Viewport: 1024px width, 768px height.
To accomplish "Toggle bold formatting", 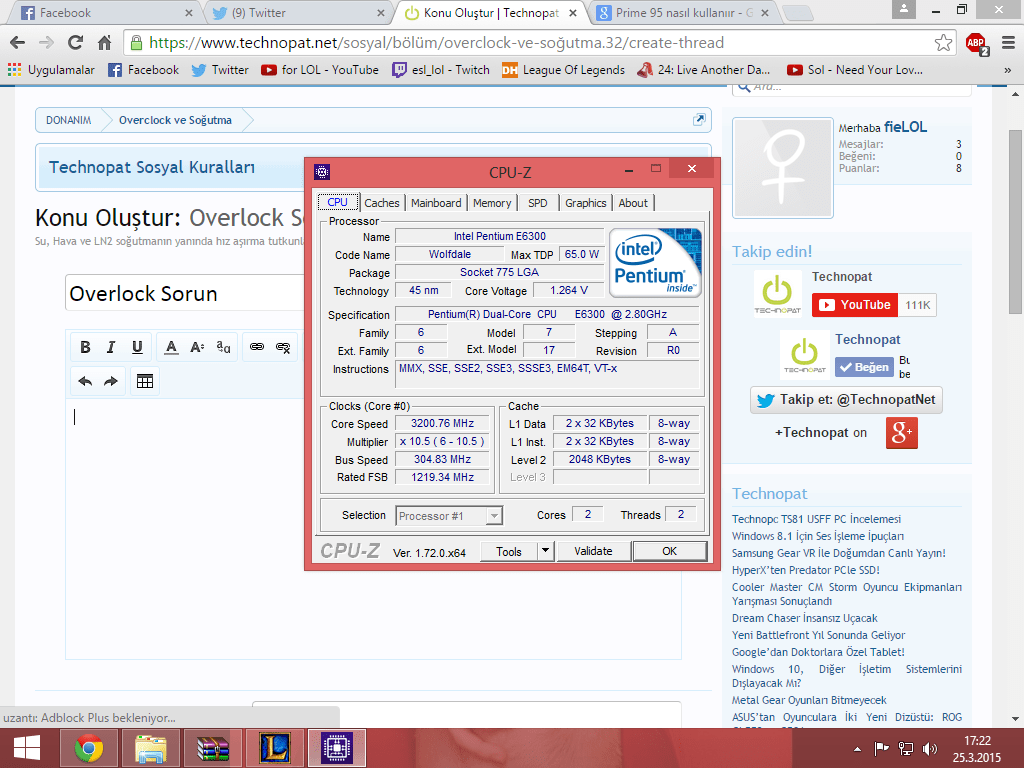I will [85, 346].
